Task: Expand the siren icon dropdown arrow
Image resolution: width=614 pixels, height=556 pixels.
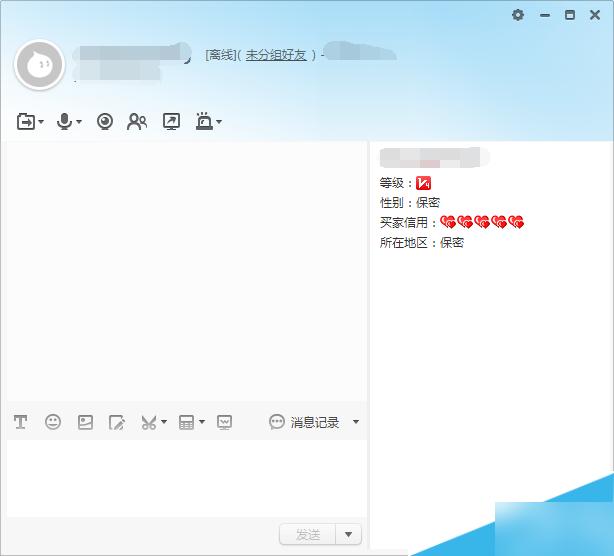Action: point(219,122)
